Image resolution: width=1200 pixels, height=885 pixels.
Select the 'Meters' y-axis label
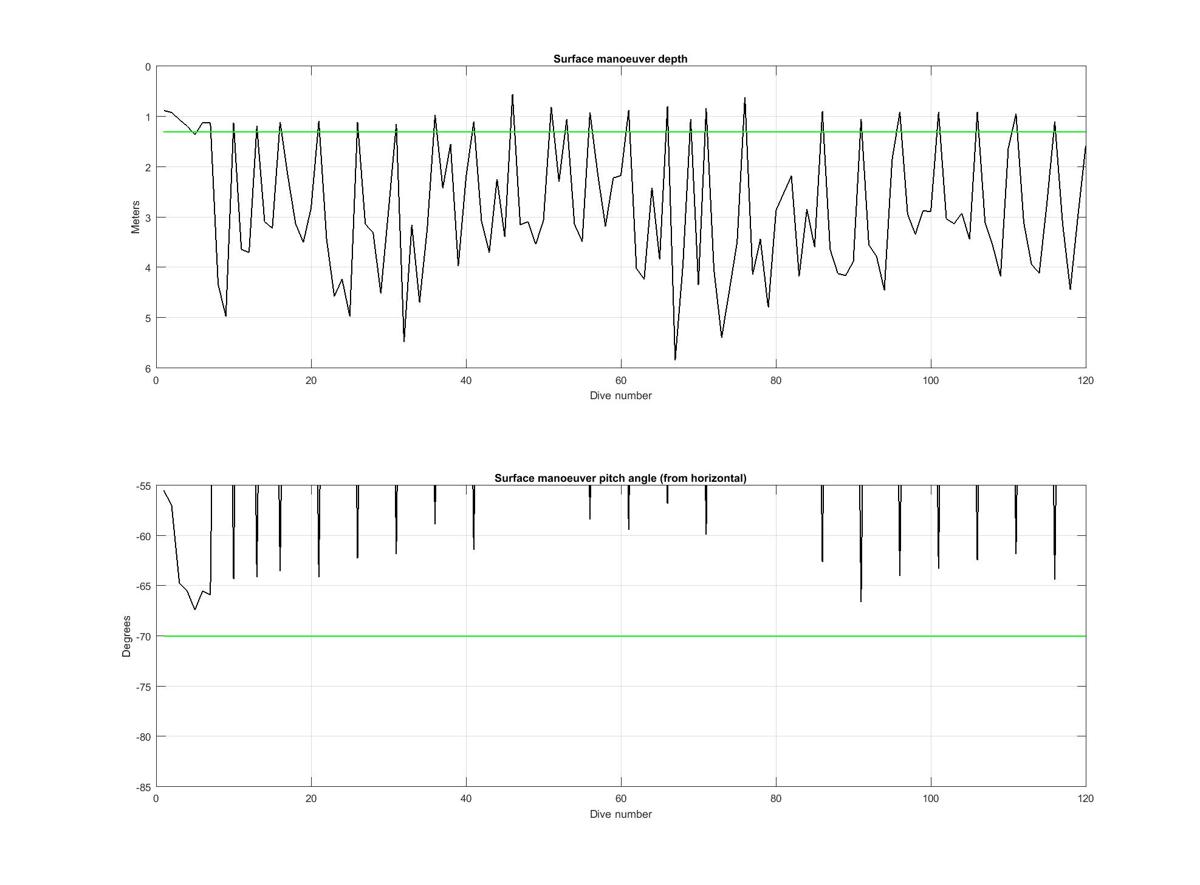tap(136, 217)
